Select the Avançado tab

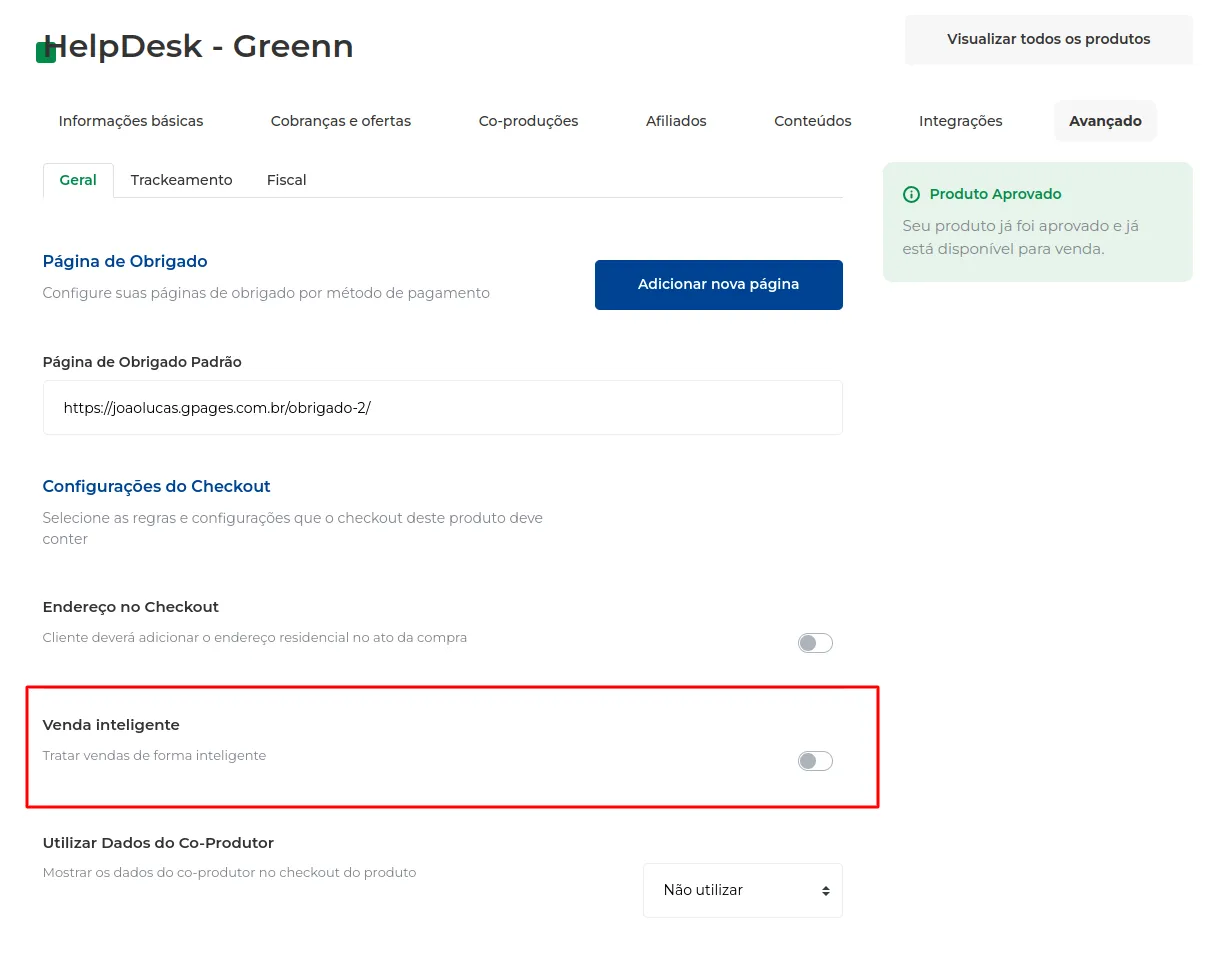tap(1105, 121)
